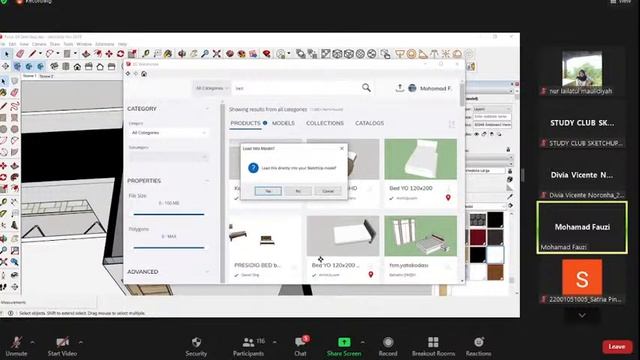Image resolution: width=640 pixels, height=360 pixels.
Task: Open the green Bed YO 120x200 thumbnail
Action: click(x=420, y=159)
